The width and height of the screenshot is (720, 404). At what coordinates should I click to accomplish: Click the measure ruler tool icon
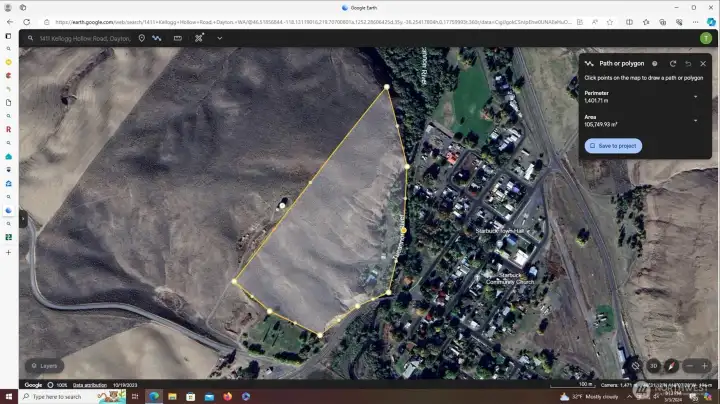(x=178, y=38)
